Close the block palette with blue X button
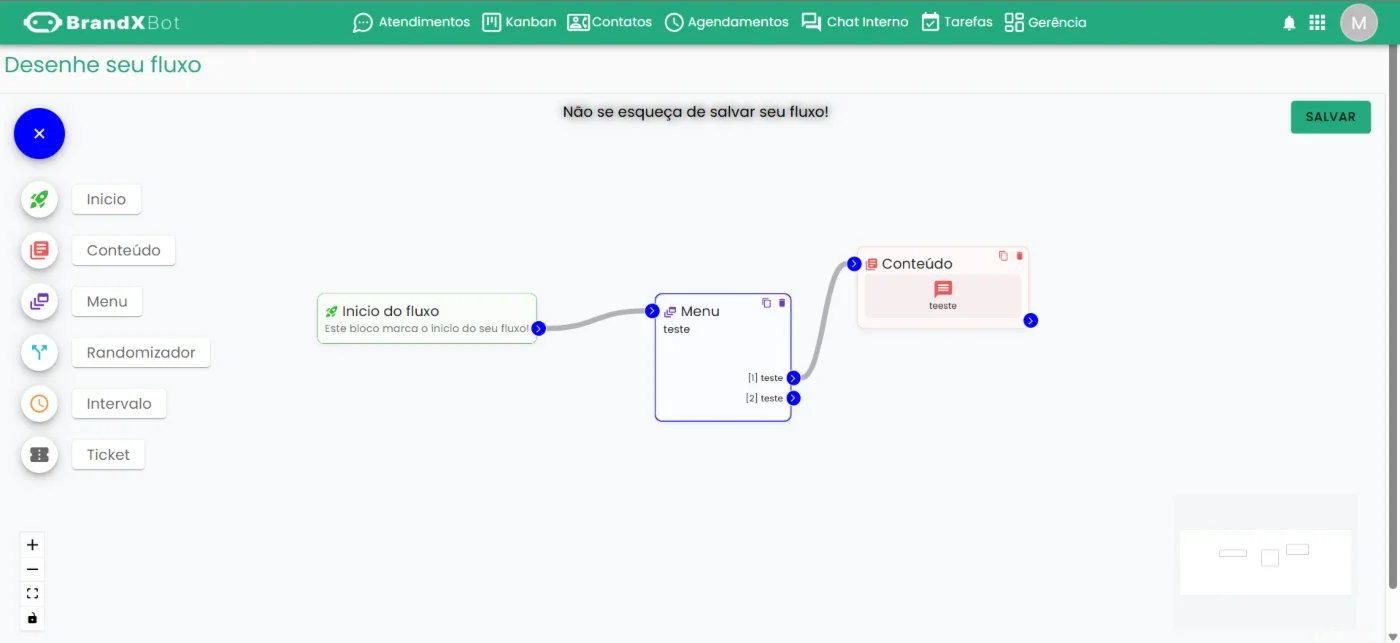1400x643 pixels. (39, 133)
